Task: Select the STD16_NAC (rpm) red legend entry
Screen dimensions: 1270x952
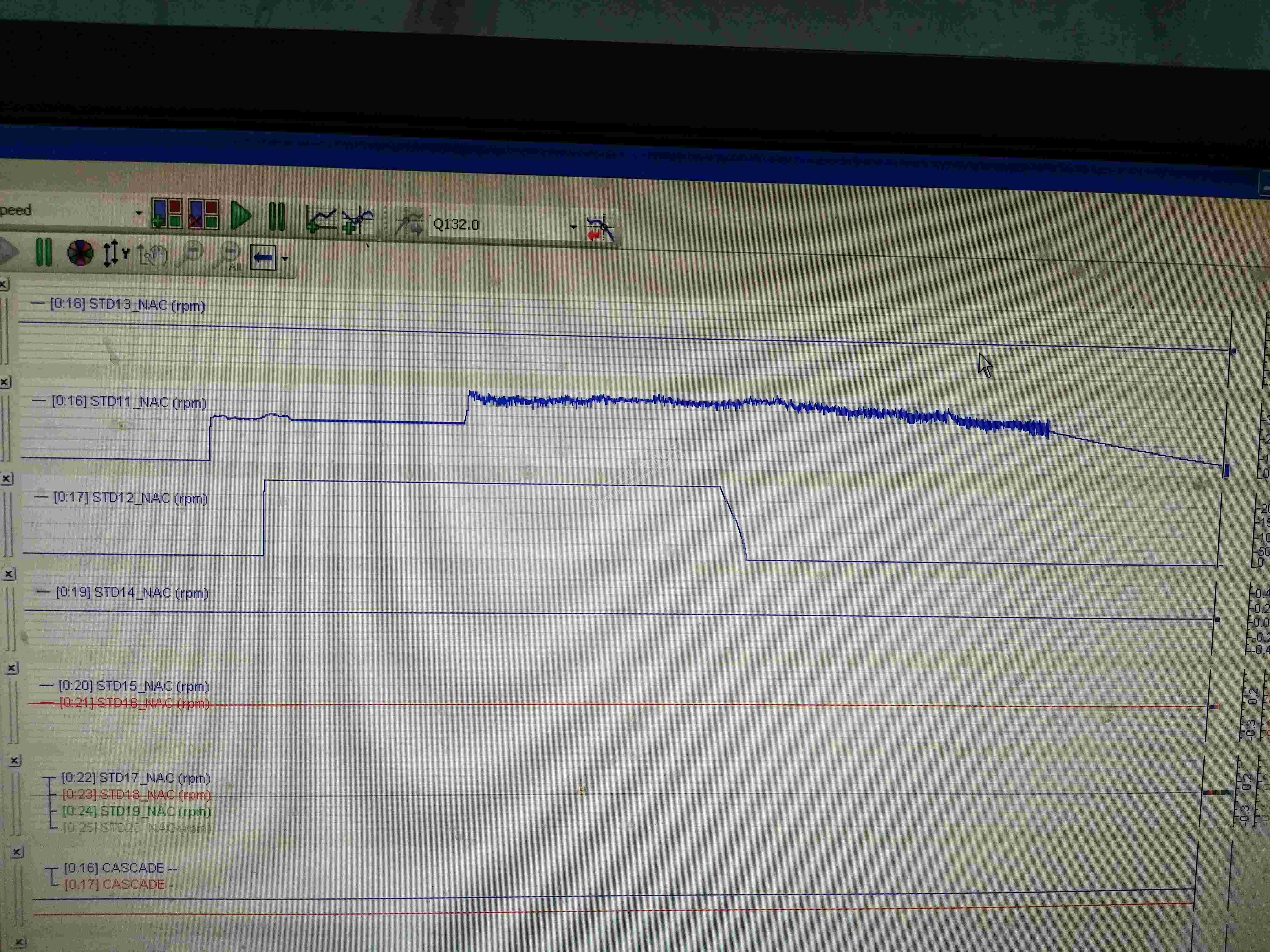Action: (134, 704)
